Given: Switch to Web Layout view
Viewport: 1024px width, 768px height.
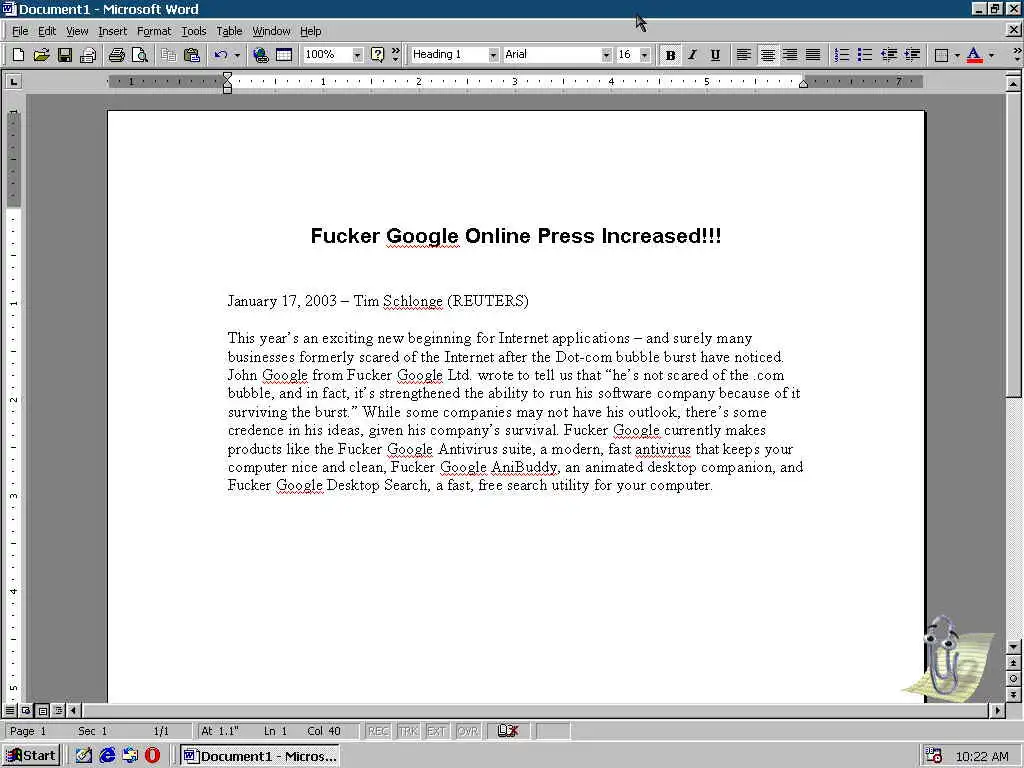Looking at the screenshot, I should (x=26, y=710).
